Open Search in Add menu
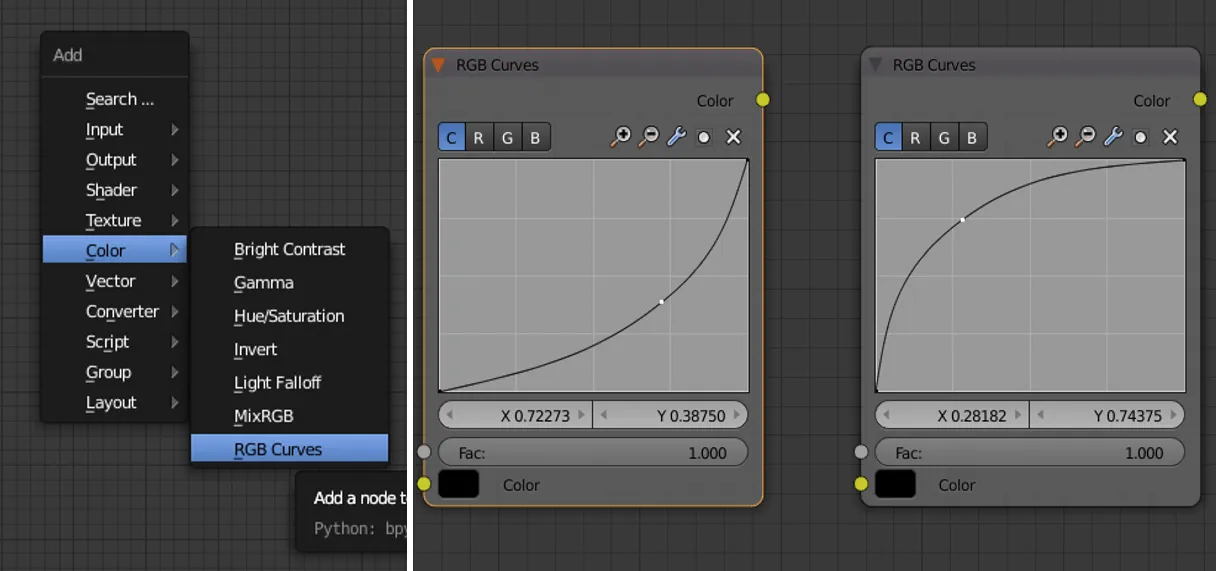1216x571 pixels. [x=115, y=99]
